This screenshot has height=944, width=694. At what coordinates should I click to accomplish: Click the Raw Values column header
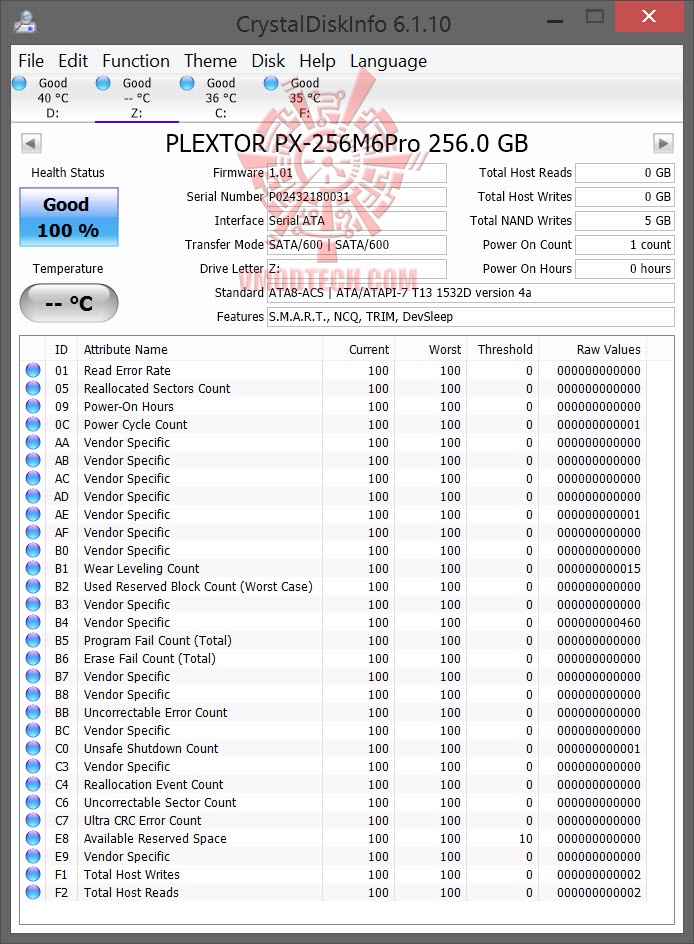[x=592, y=350]
